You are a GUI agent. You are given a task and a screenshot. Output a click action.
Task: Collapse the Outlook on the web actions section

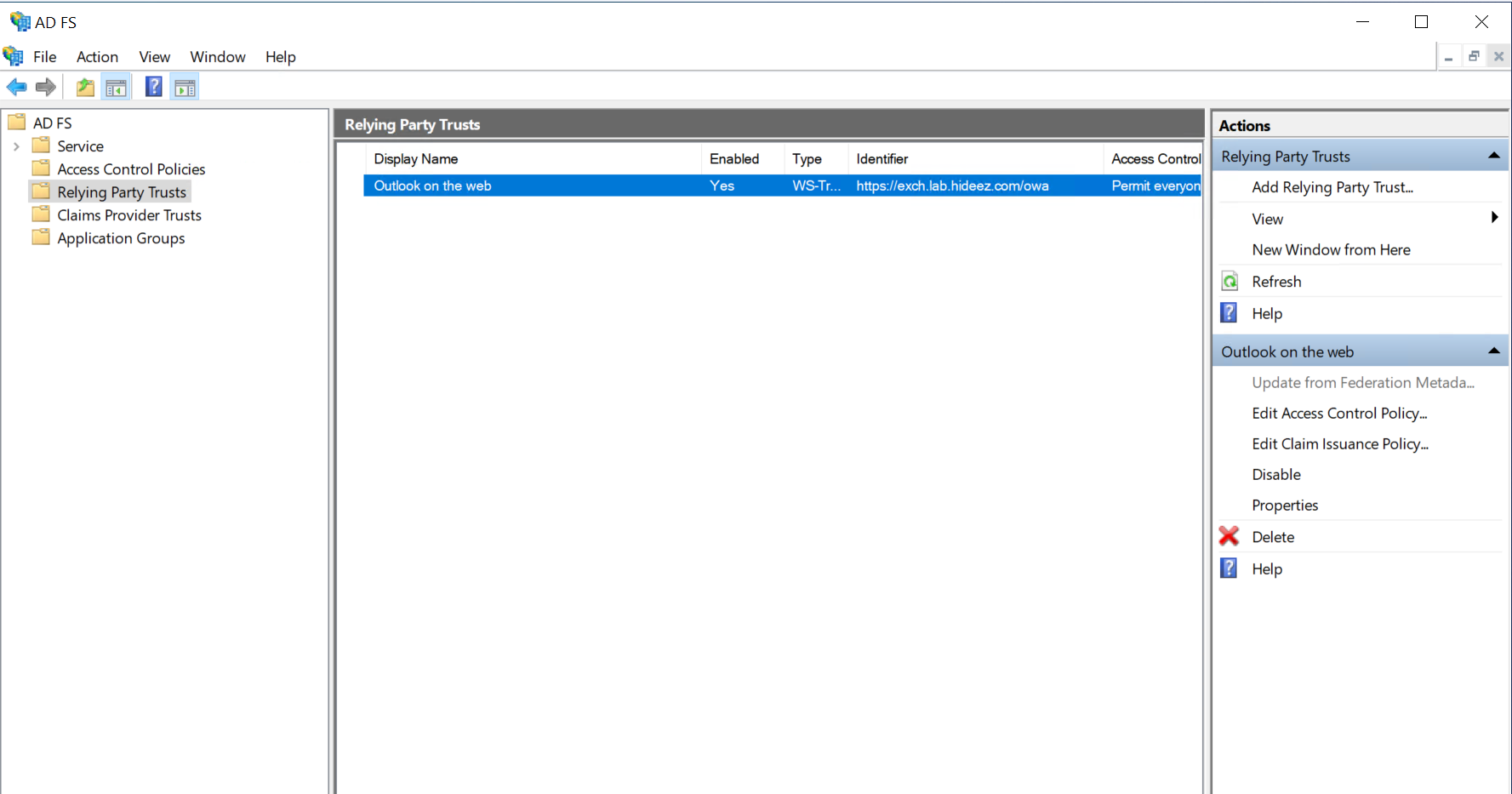tap(1493, 351)
